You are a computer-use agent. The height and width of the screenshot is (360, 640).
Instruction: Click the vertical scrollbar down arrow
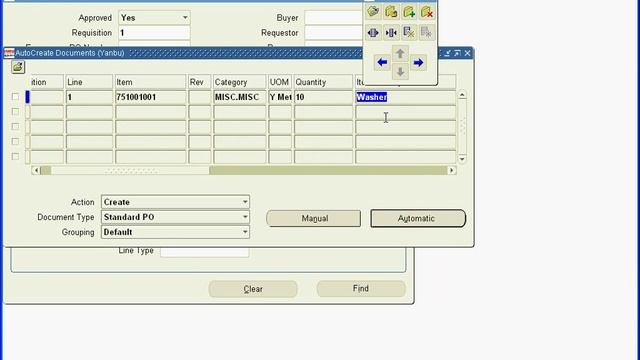(x=462, y=159)
